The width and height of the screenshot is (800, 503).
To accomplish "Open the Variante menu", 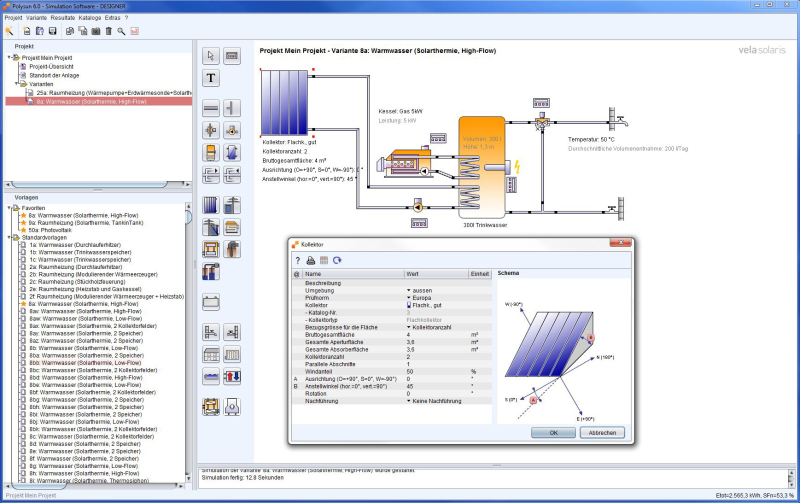I will coord(36,18).
